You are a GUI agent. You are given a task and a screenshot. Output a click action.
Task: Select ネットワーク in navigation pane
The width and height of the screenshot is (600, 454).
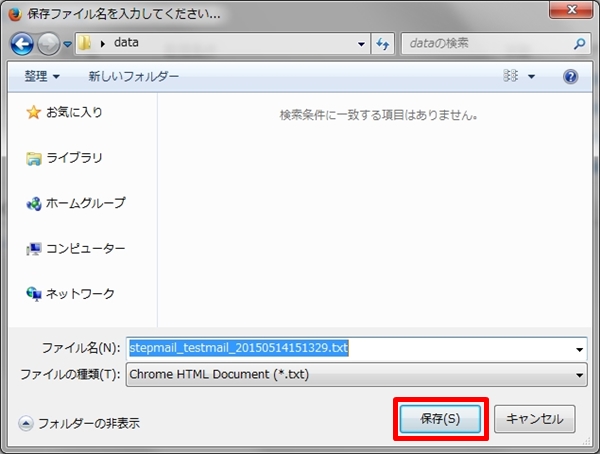coord(80,294)
